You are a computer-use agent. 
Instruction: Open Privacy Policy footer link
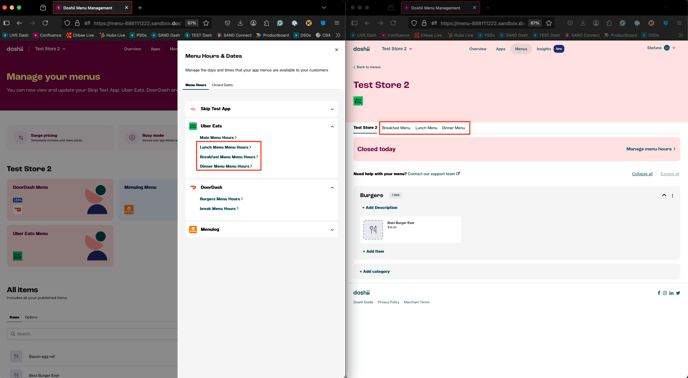(388, 302)
